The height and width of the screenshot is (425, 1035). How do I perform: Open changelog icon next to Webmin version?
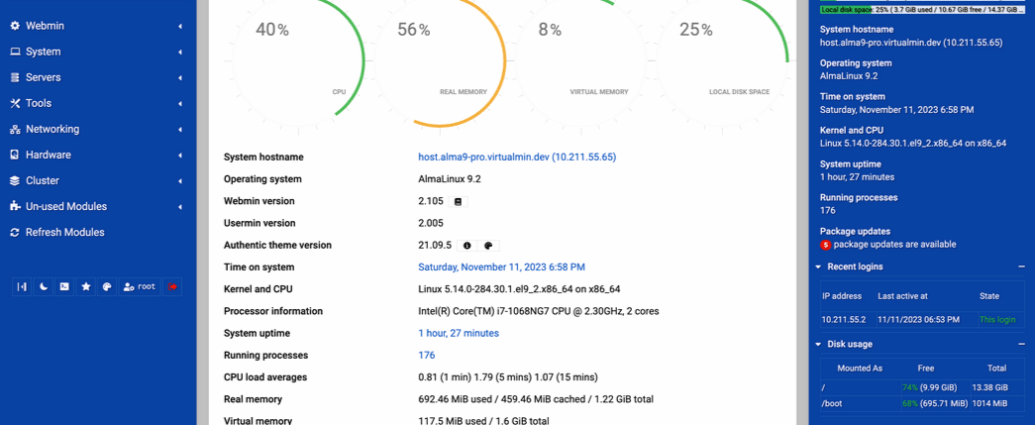pos(458,201)
